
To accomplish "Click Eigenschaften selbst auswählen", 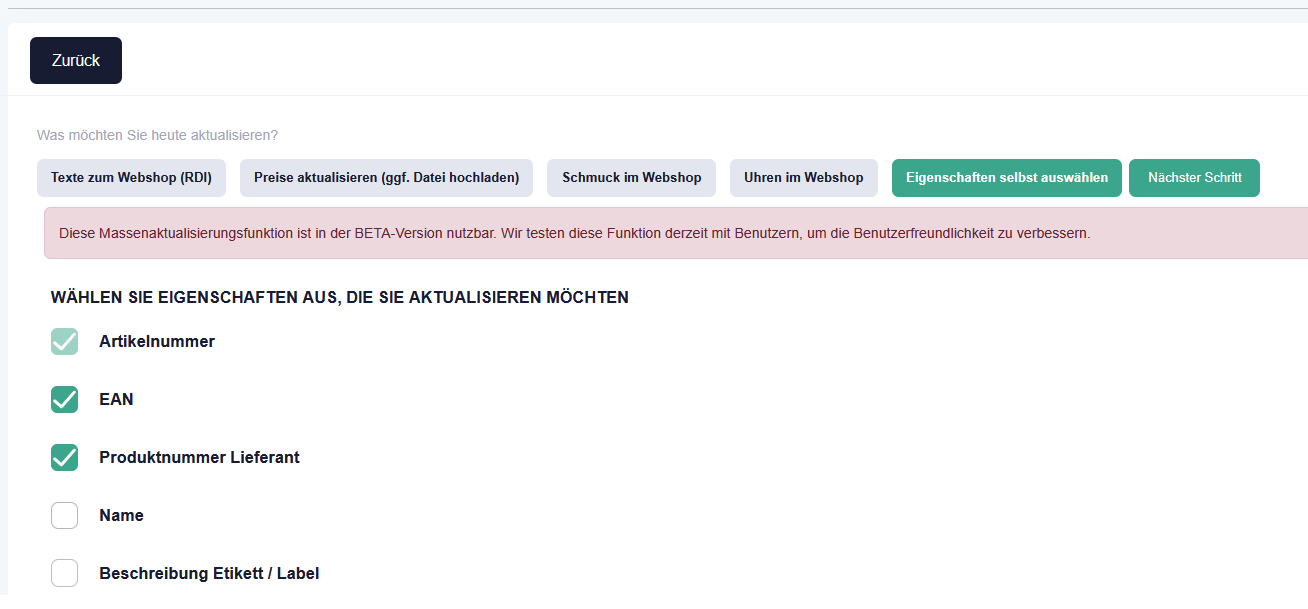I will point(1006,178).
